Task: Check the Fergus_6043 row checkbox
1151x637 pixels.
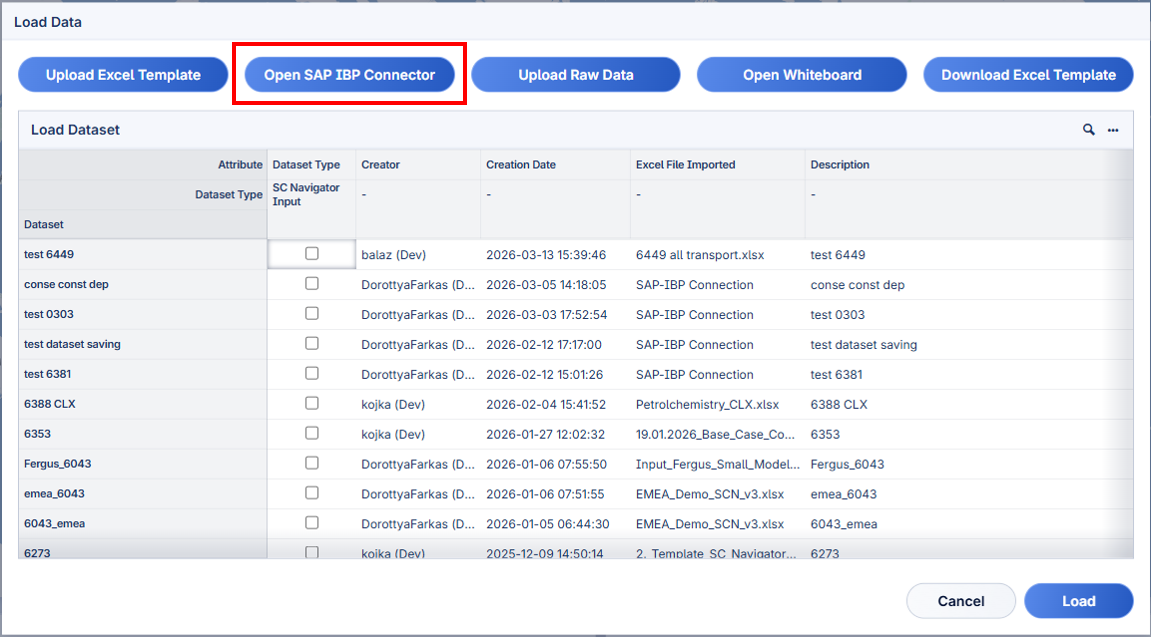Action: click(x=312, y=463)
